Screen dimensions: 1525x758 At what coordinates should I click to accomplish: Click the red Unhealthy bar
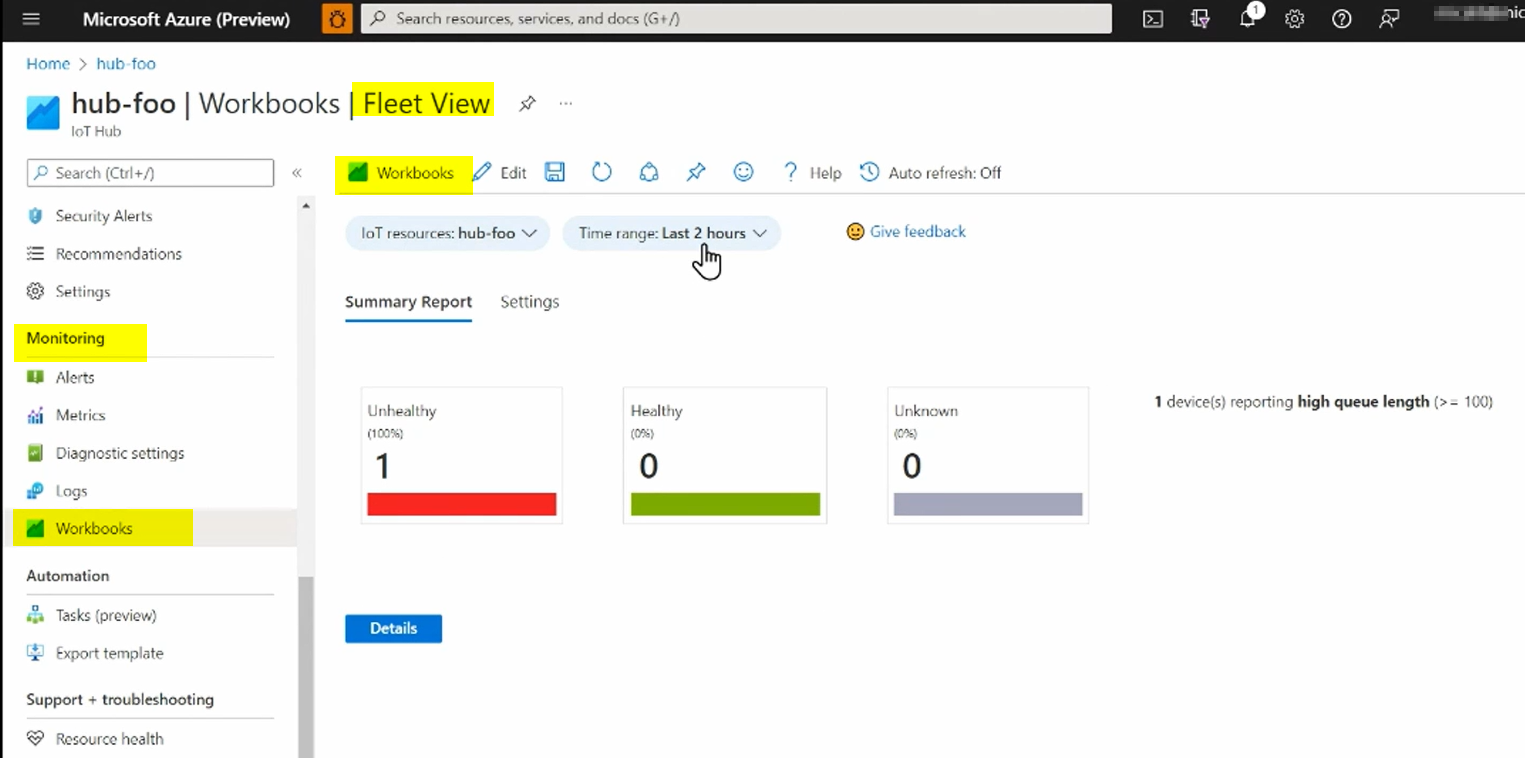(x=462, y=504)
